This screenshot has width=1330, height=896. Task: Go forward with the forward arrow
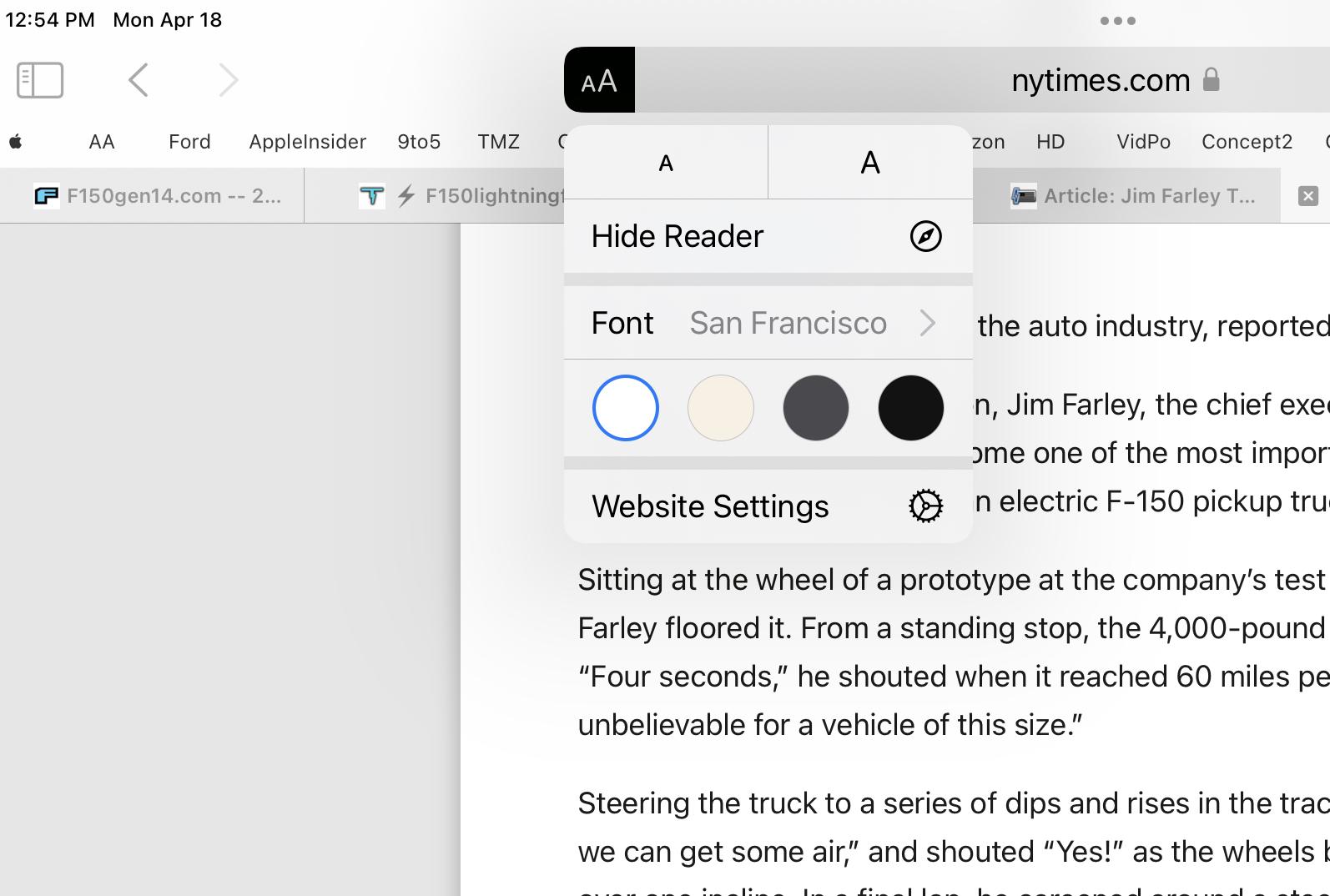coord(229,80)
